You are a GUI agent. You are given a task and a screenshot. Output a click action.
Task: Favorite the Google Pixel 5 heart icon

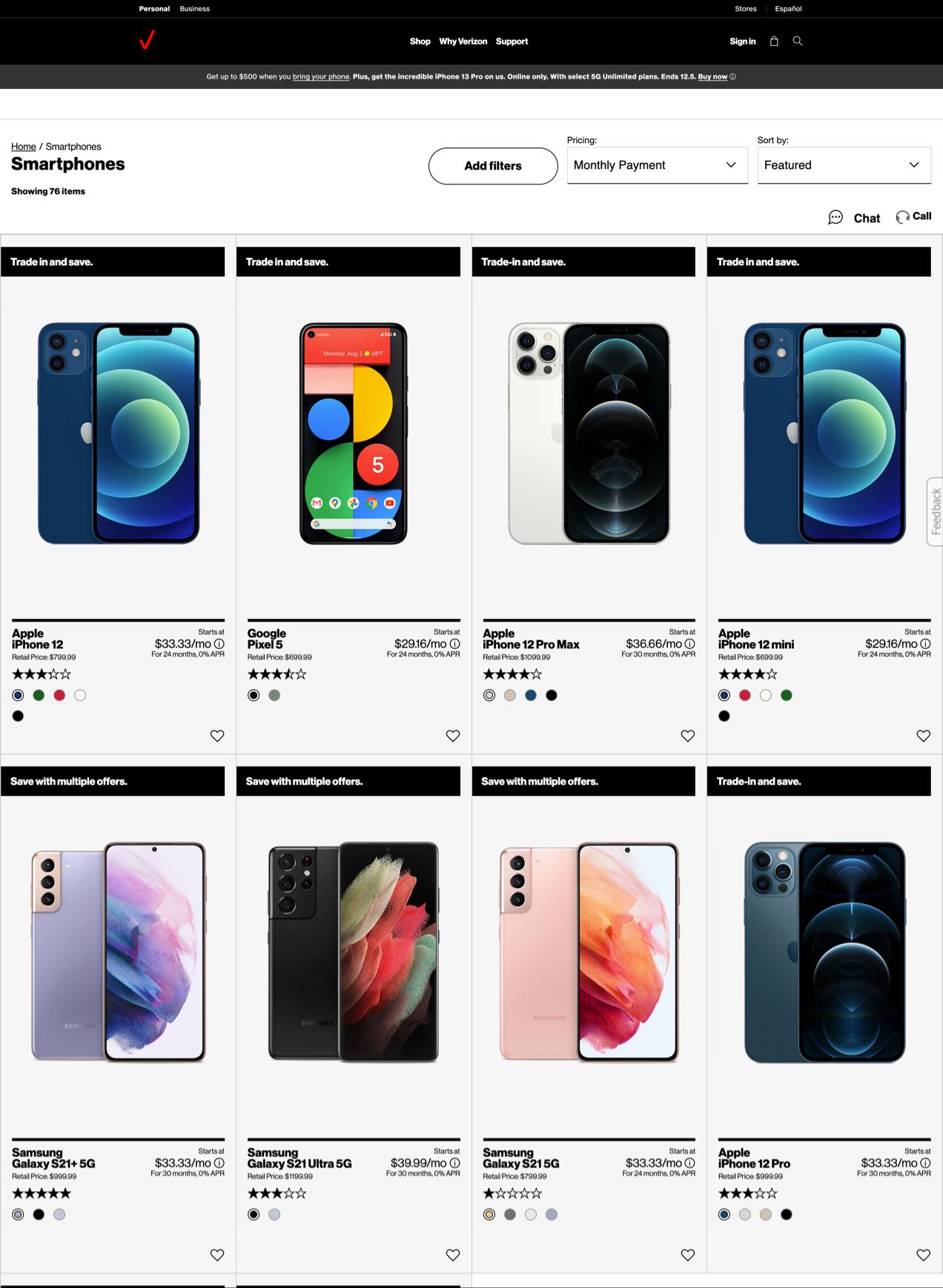[x=453, y=736]
